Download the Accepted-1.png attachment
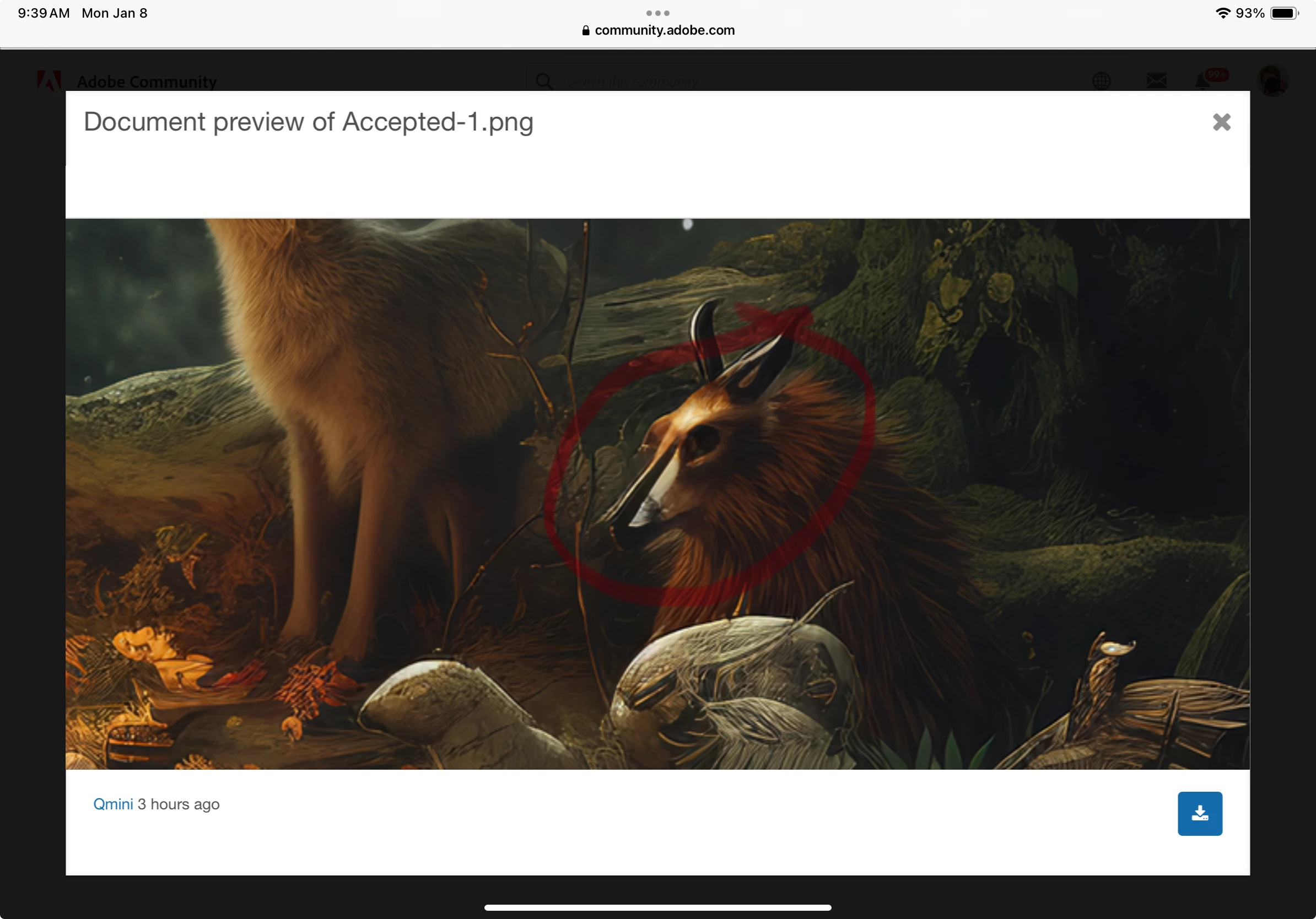The image size is (1316, 919). (1199, 813)
